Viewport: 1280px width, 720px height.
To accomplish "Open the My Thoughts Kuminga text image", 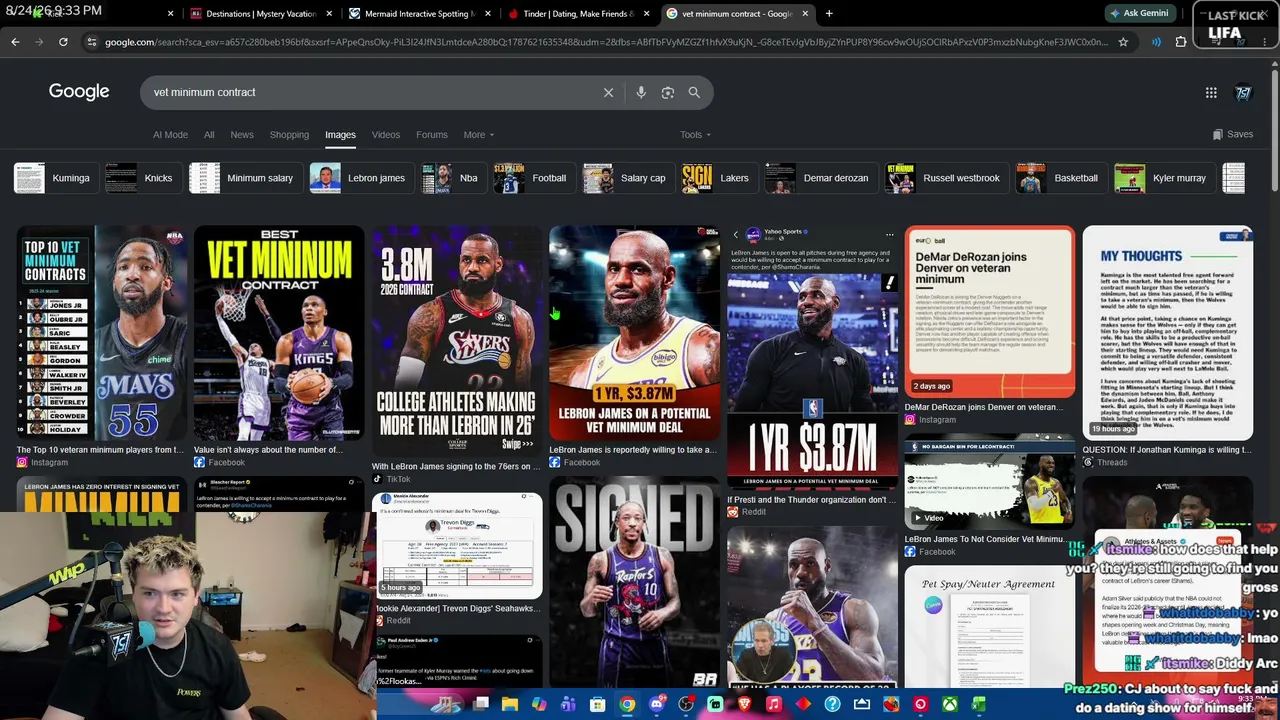I will point(1167,333).
